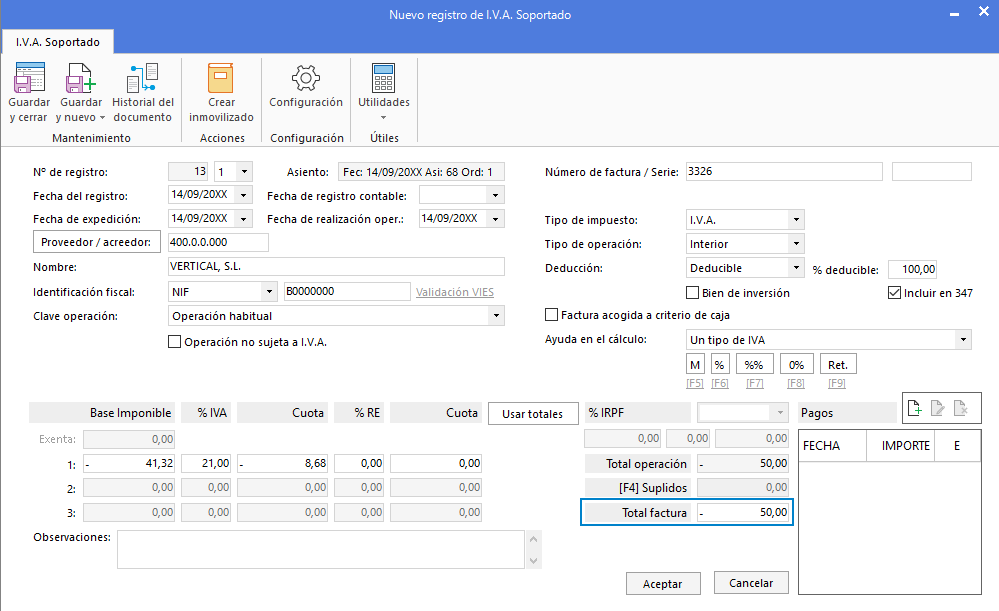This screenshot has height=611, width=999.
Task: Select the I.V.A. Soportado tab
Action: coord(57,42)
